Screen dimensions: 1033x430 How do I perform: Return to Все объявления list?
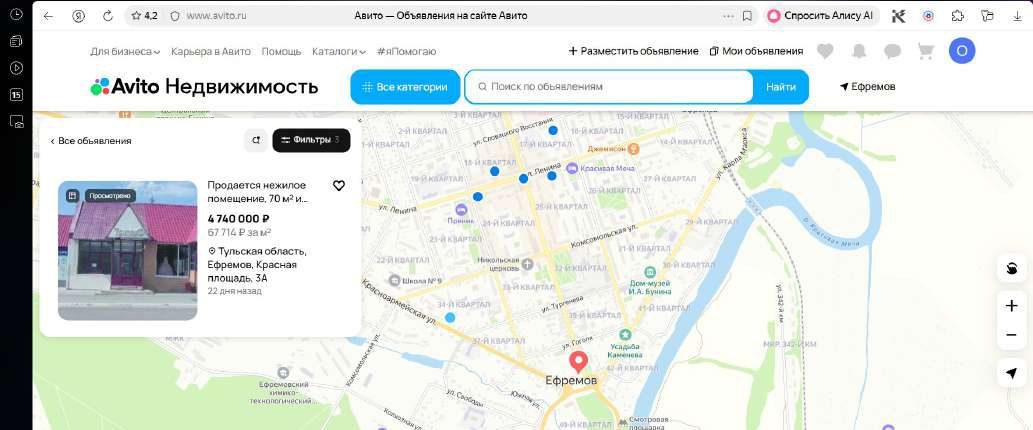pyautogui.click(x=91, y=140)
